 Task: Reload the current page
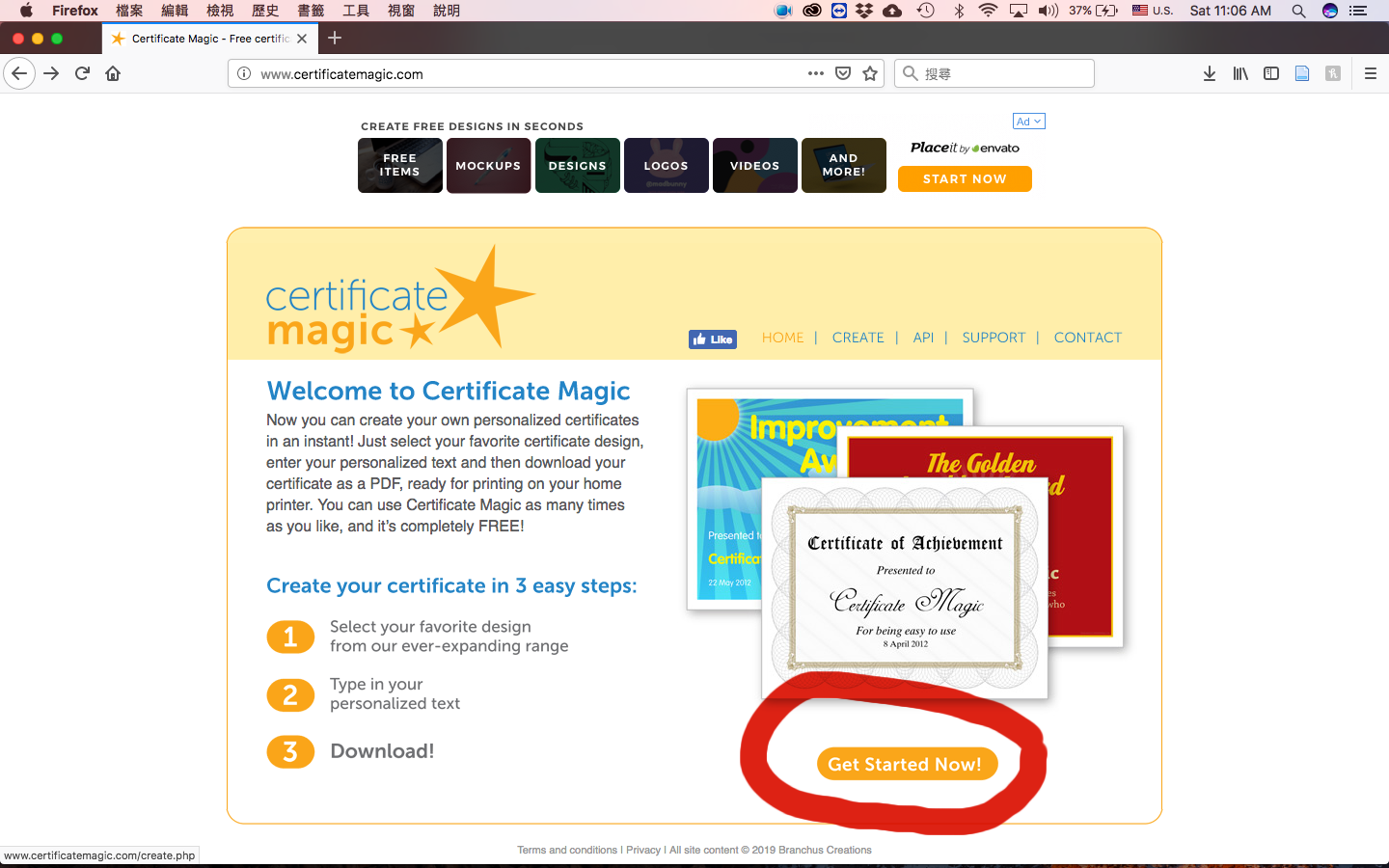82,73
